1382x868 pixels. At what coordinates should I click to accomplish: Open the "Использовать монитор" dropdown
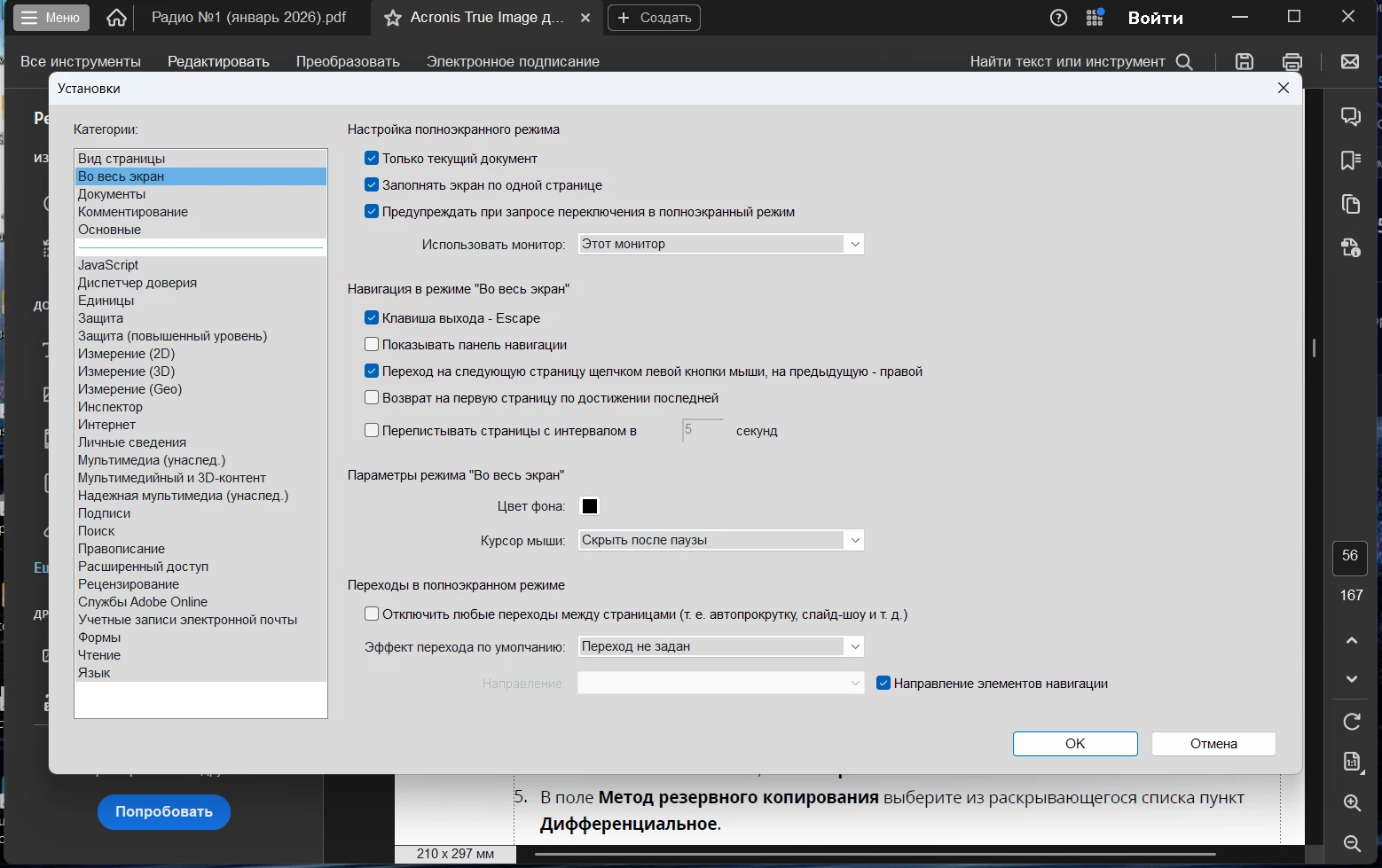[x=720, y=244]
